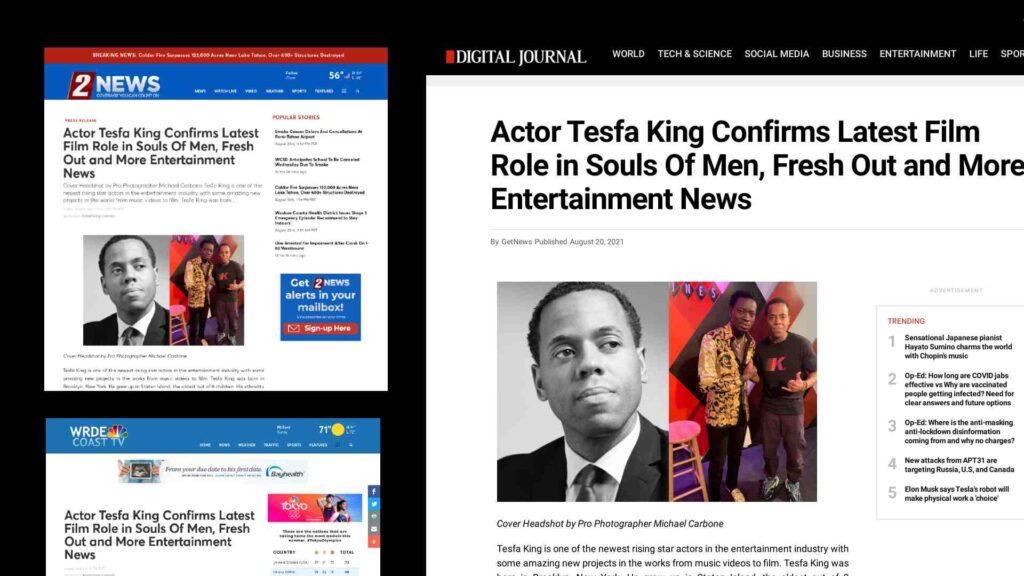Select ENTERTAINMENT in Digital Journal nav

click(918, 54)
